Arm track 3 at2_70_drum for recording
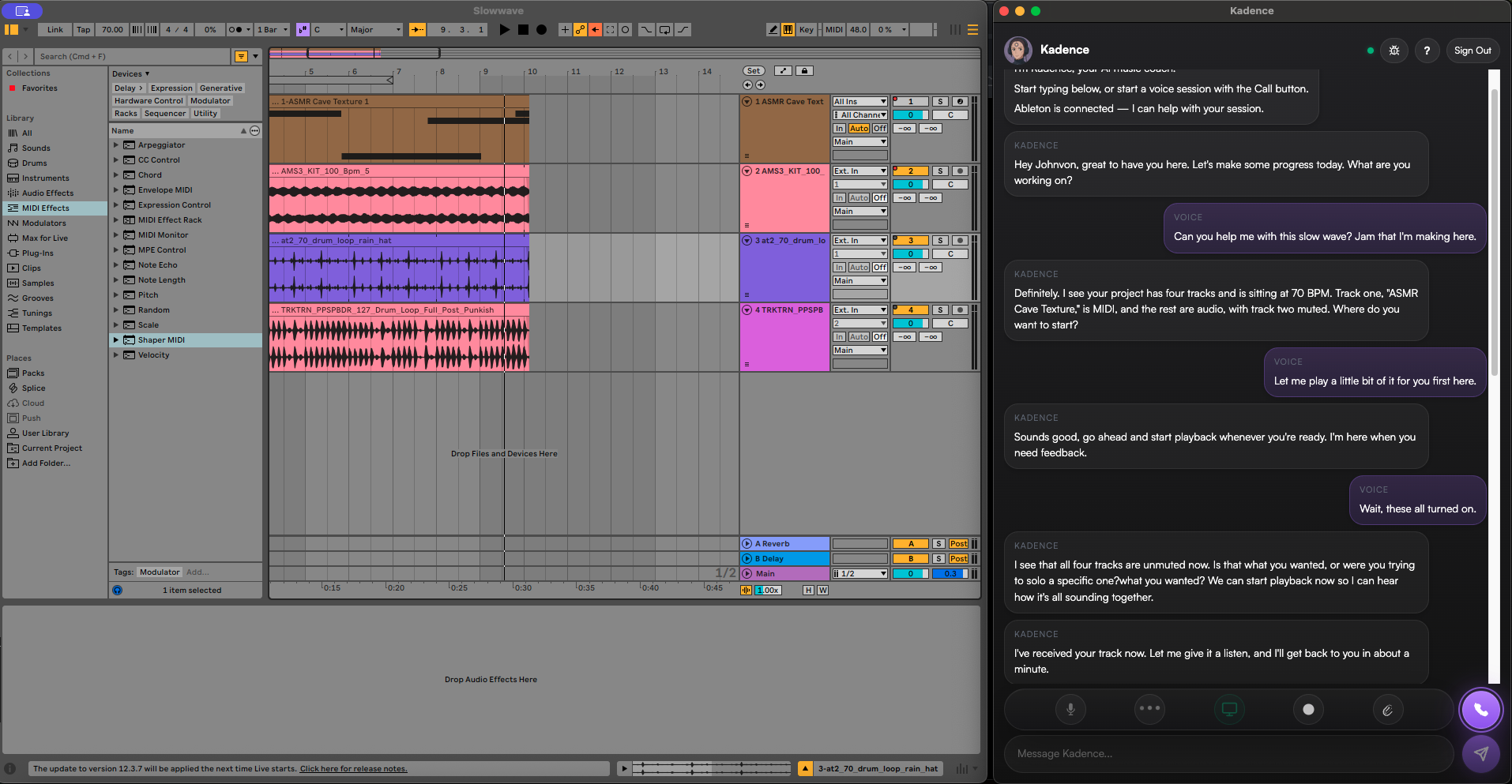 (x=960, y=241)
